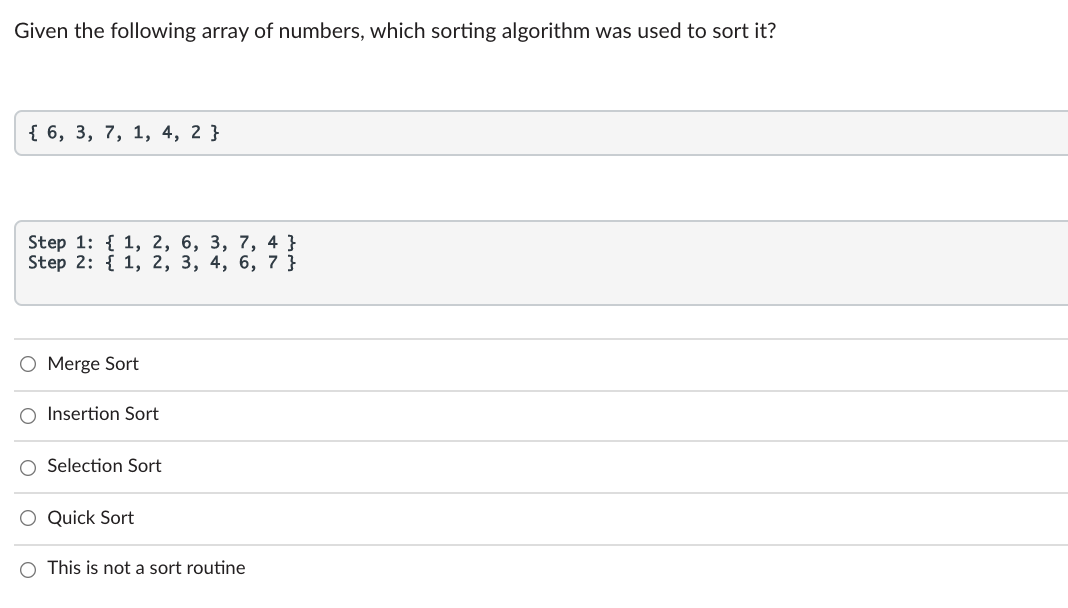The image size is (1068, 608).
Task: Click the sorted array in Step 2
Action: pyautogui.click(x=200, y=263)
